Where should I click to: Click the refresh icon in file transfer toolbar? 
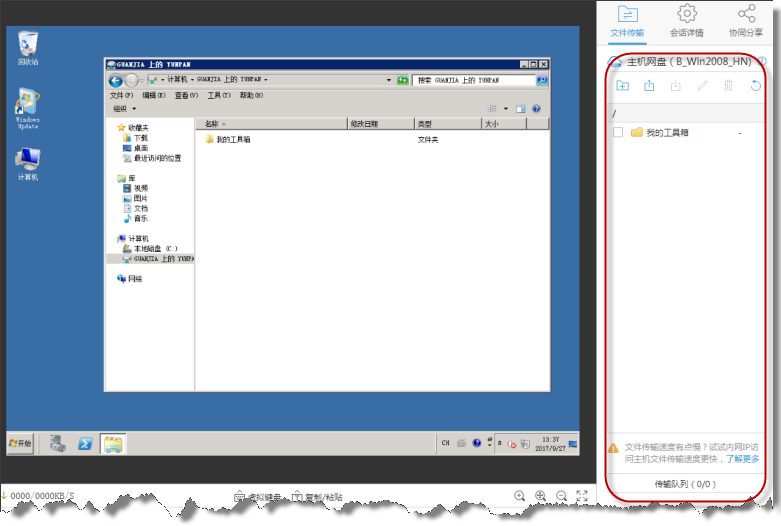(x=756, y=86)
